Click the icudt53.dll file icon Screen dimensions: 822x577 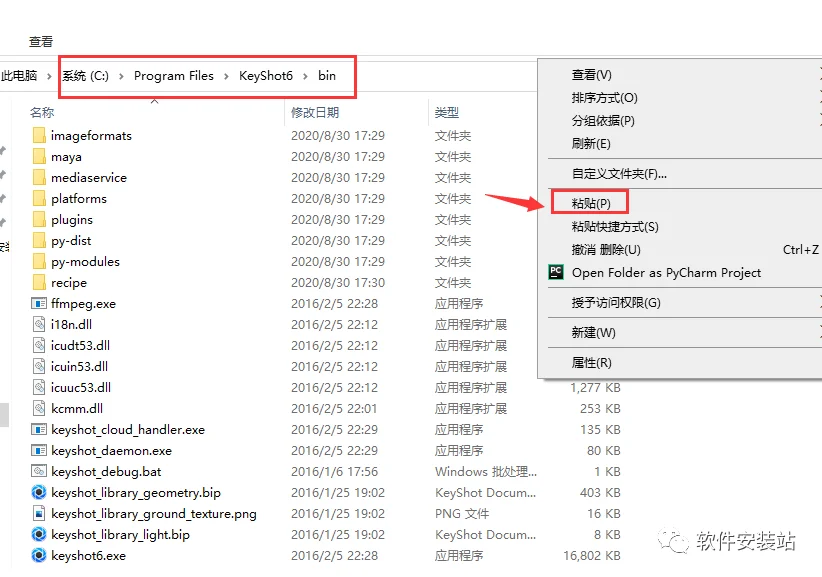39,345
